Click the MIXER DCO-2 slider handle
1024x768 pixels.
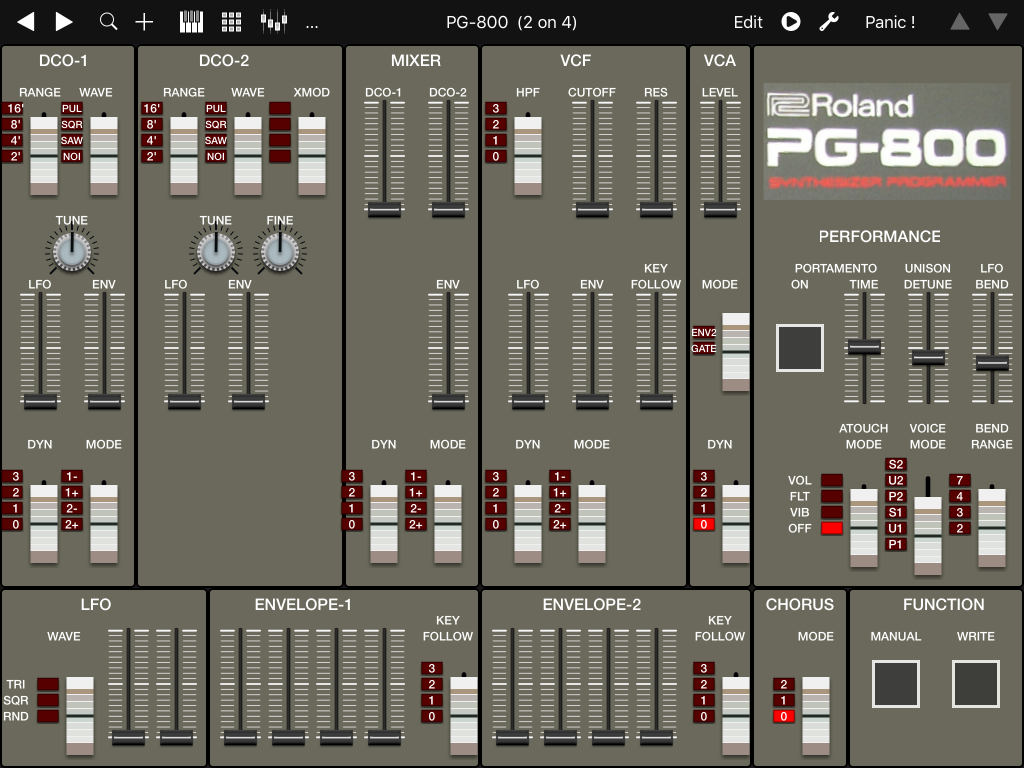pyautogui.click(x=448, y=209)
